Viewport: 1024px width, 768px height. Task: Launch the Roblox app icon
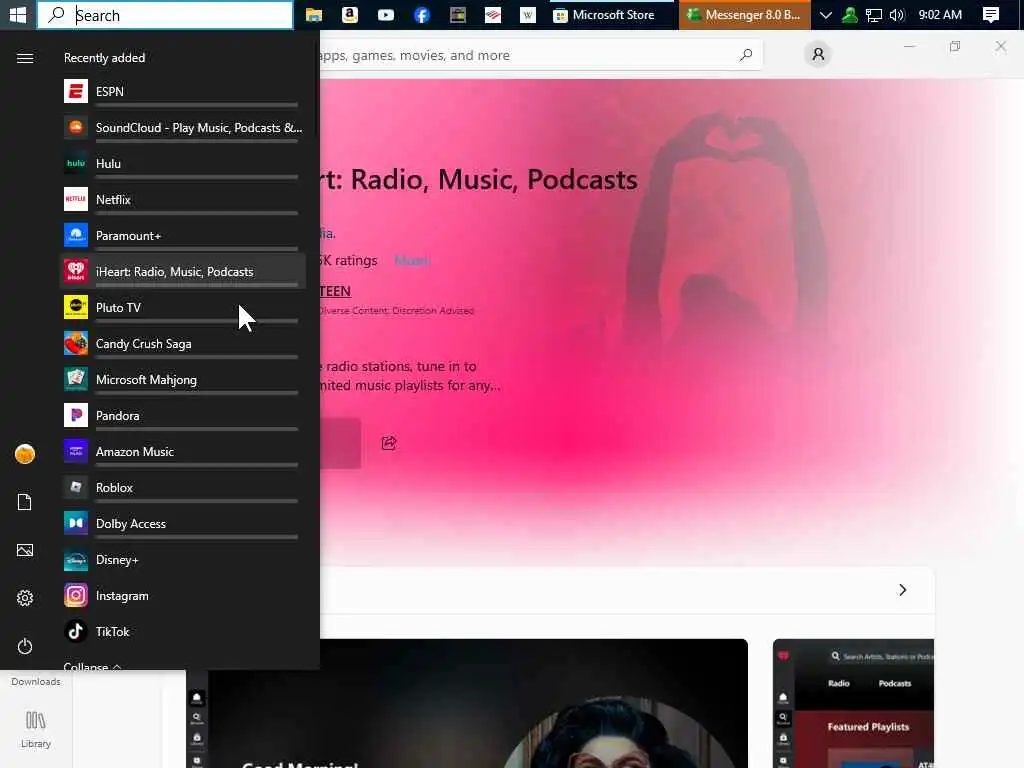point(76,487)
